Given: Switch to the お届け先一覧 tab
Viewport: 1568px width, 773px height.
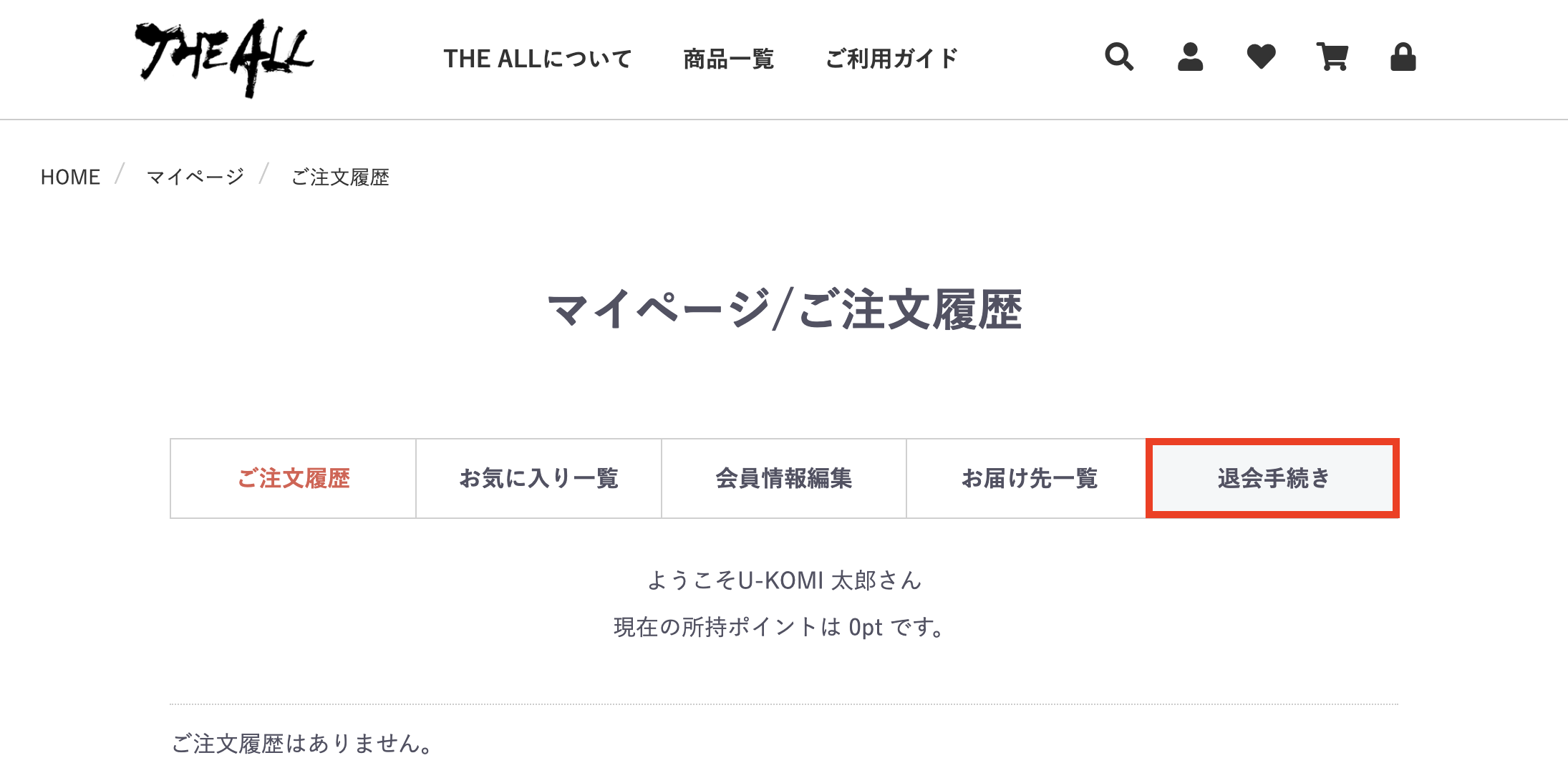Looking at the screenshot, I should [x=1029, y=478].
